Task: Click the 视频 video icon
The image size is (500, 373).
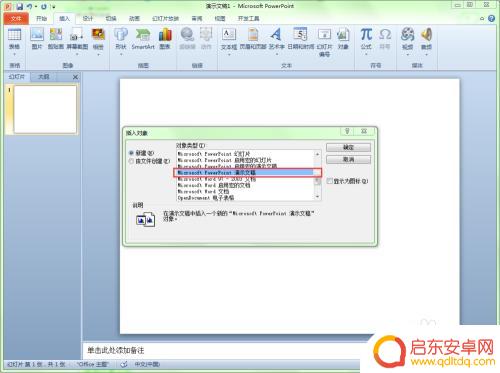Action: coord(407,35)
